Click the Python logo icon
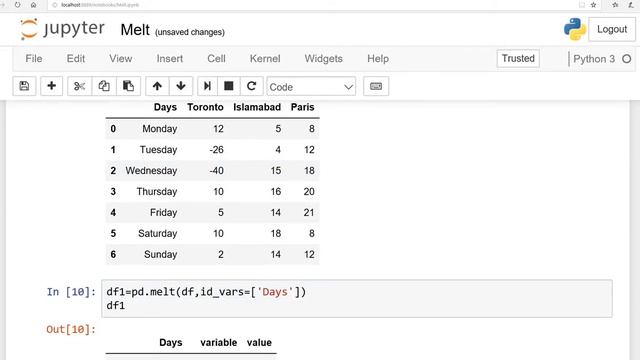 (x=575, y=29)
